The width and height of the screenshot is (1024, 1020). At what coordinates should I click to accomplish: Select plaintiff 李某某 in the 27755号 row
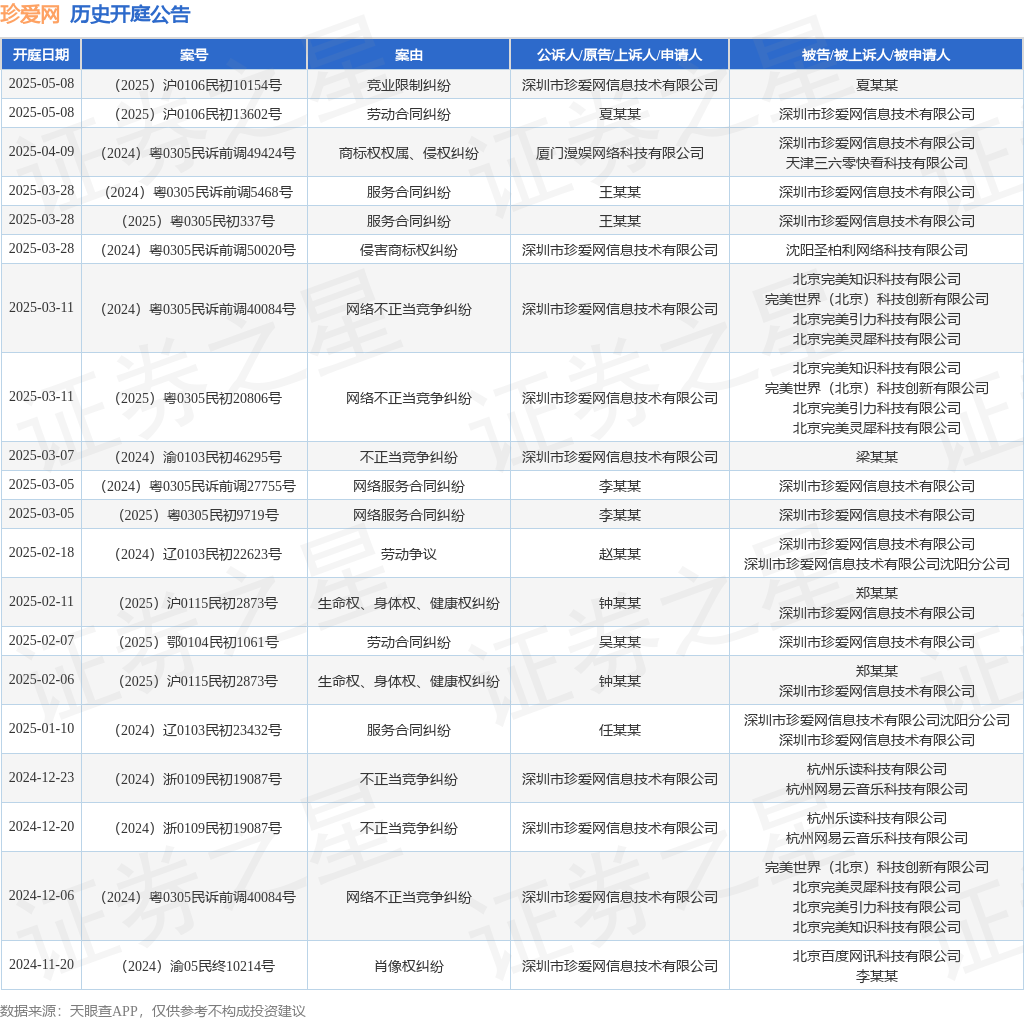coord(620,486)
